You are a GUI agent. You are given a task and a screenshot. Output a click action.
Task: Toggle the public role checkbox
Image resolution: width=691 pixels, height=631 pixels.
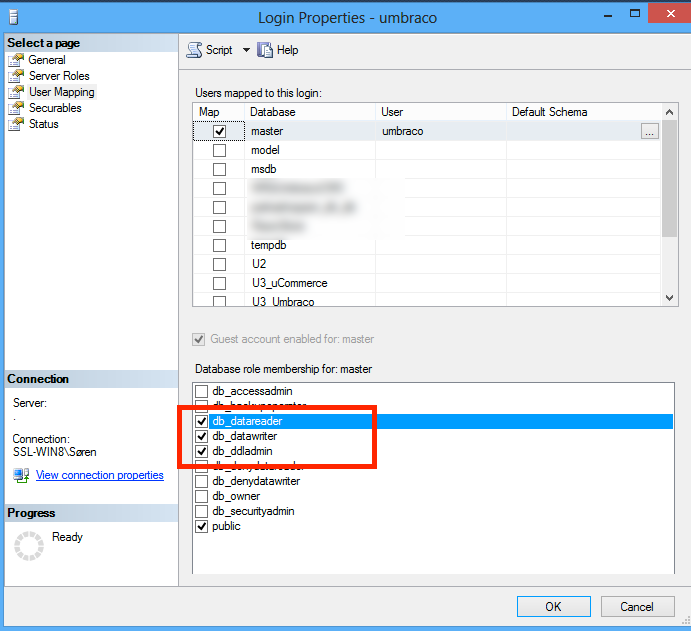click(x=201, y=526)
